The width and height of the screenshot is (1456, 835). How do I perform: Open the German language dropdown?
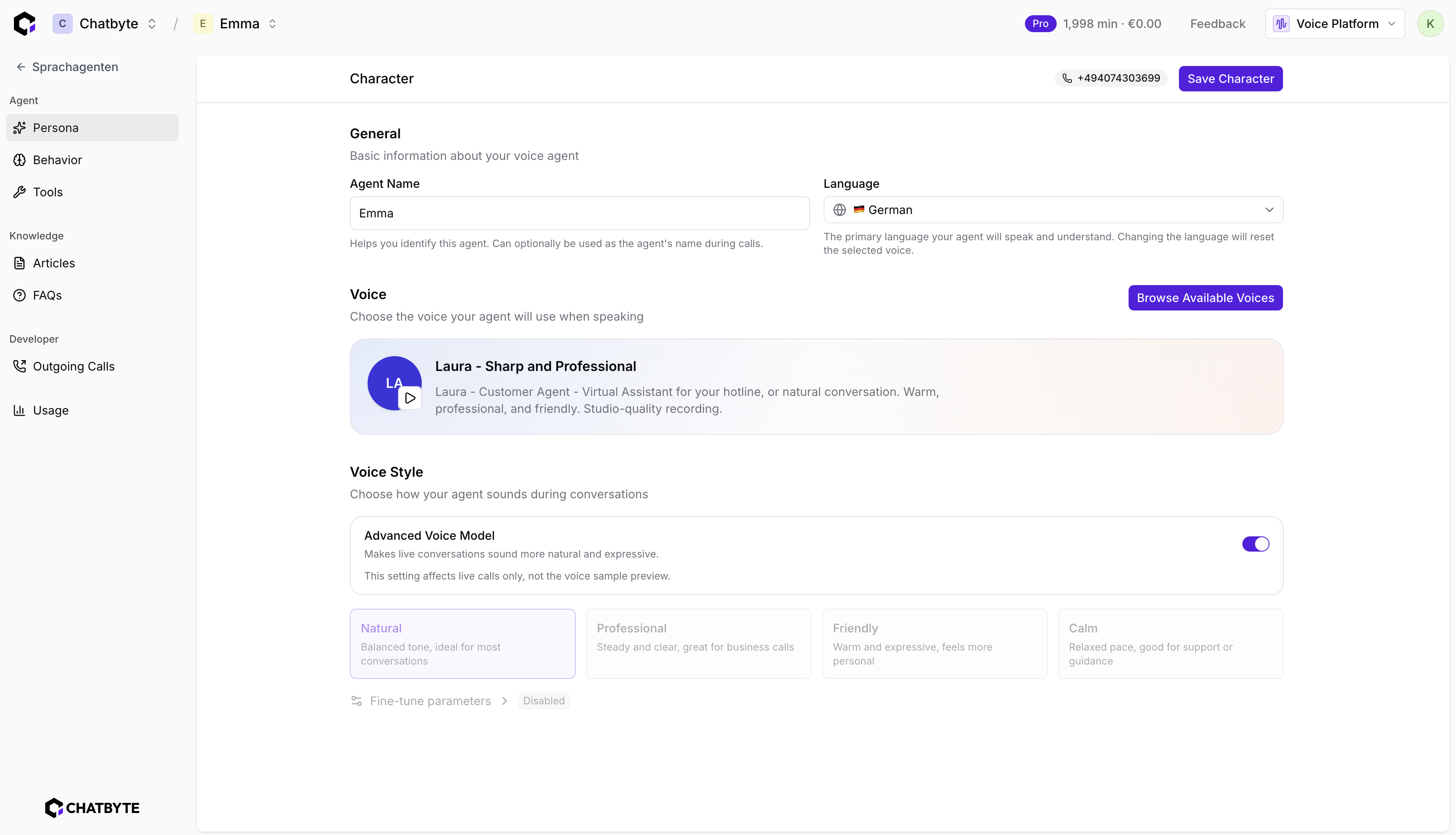click(x=1053, y=210)
